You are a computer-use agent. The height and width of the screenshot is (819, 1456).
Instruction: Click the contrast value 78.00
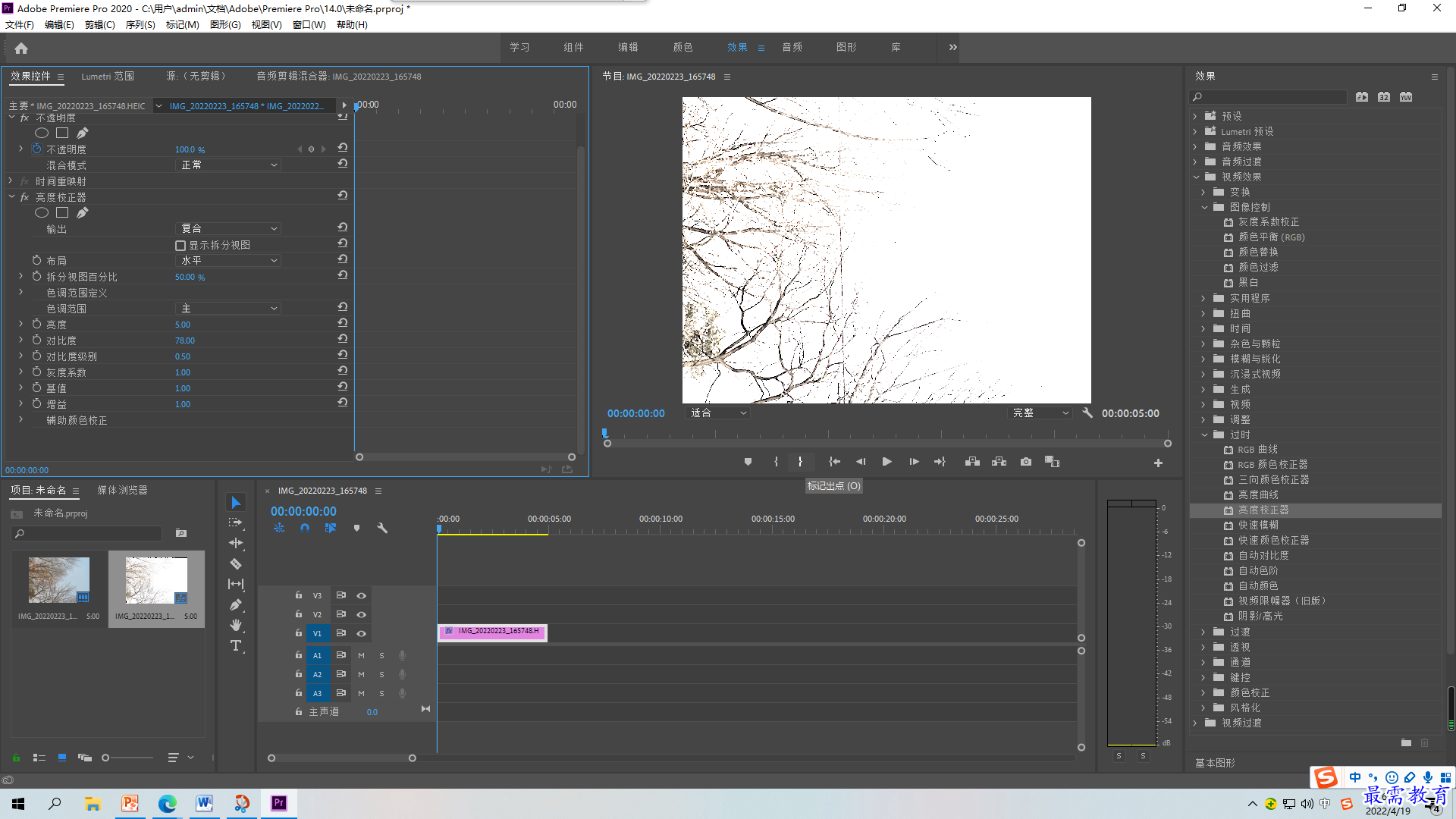185,340
